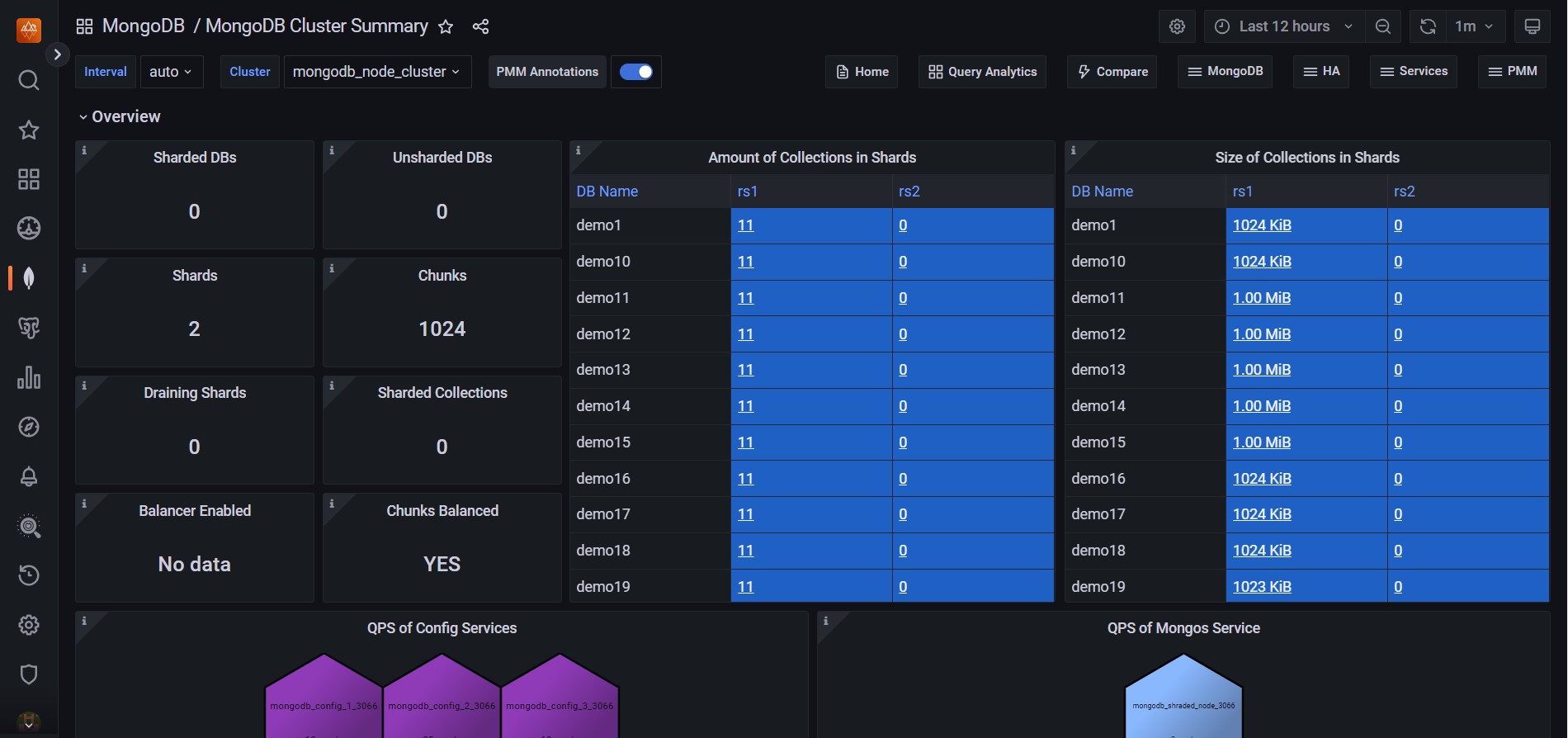Image resolution: width=1568 pixels, height=738 pixels.
Task: Click the 1024 KiB link for demo1
Action: 1262,225
